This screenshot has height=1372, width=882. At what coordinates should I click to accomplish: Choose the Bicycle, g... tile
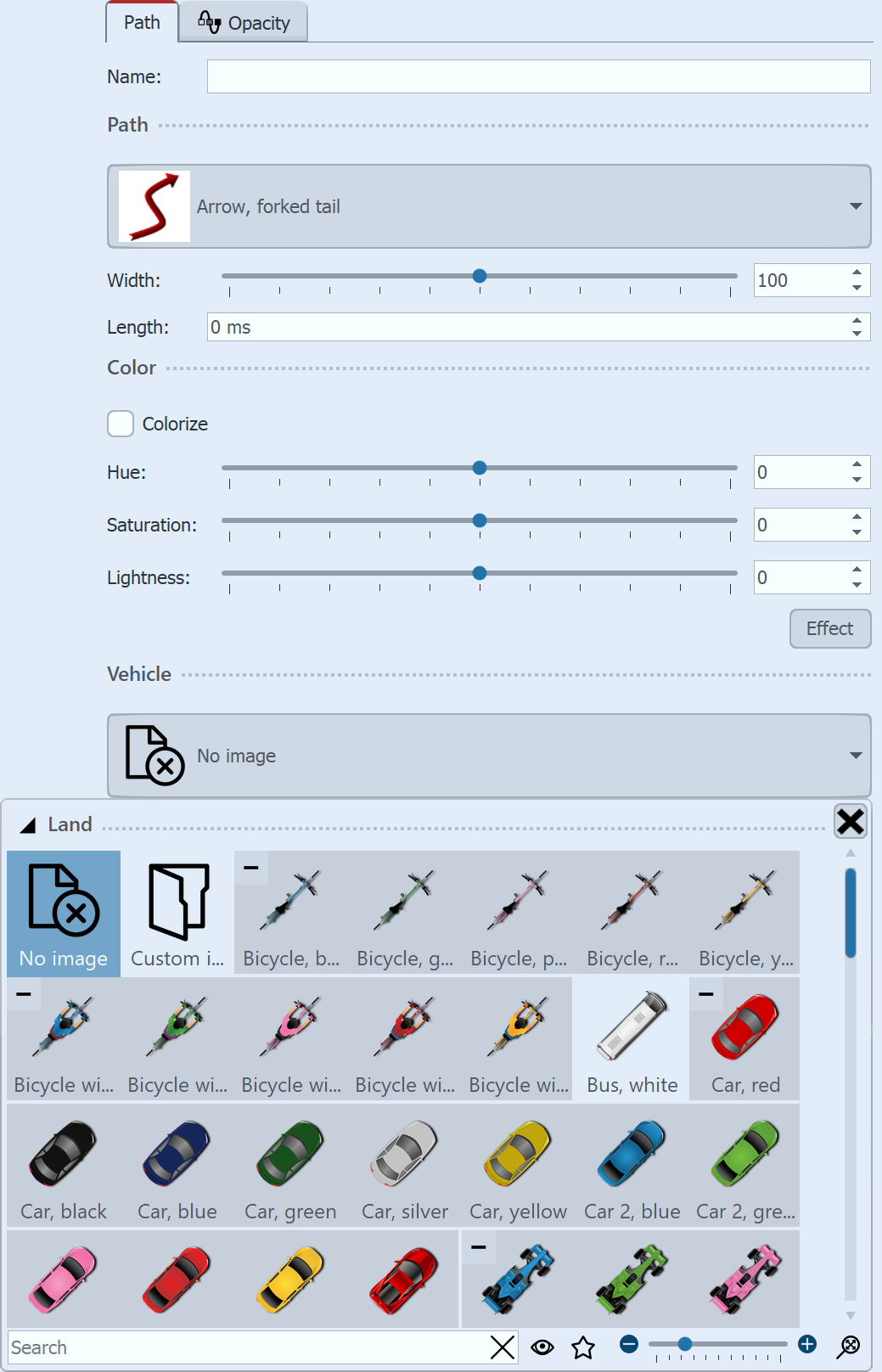(405, 914)
